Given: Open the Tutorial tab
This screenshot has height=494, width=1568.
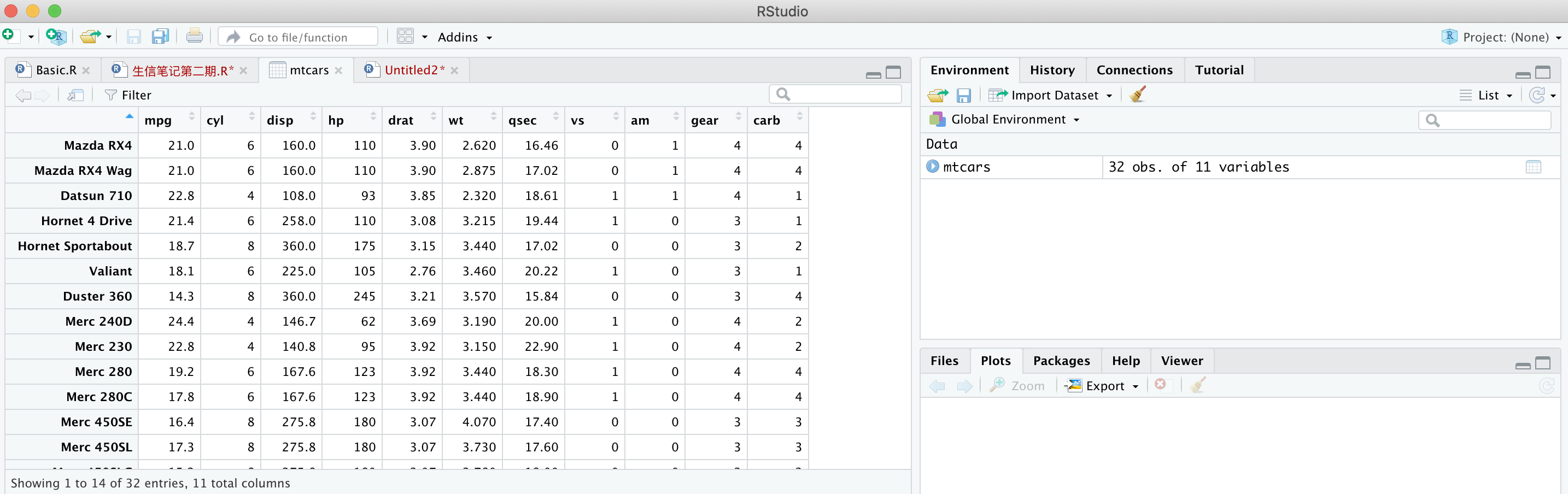Looking at the screenshot, I should tap(1219, 70).
